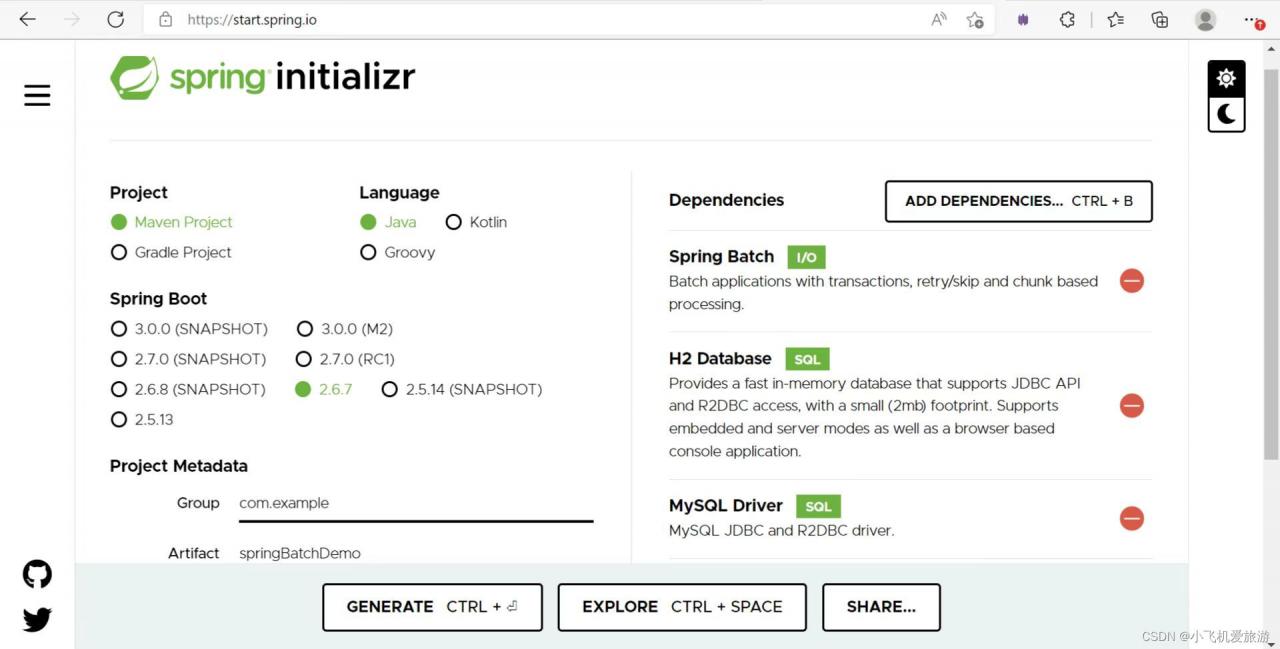Click the EXPLORE button
1280x649 pixels.
point(682,607)
